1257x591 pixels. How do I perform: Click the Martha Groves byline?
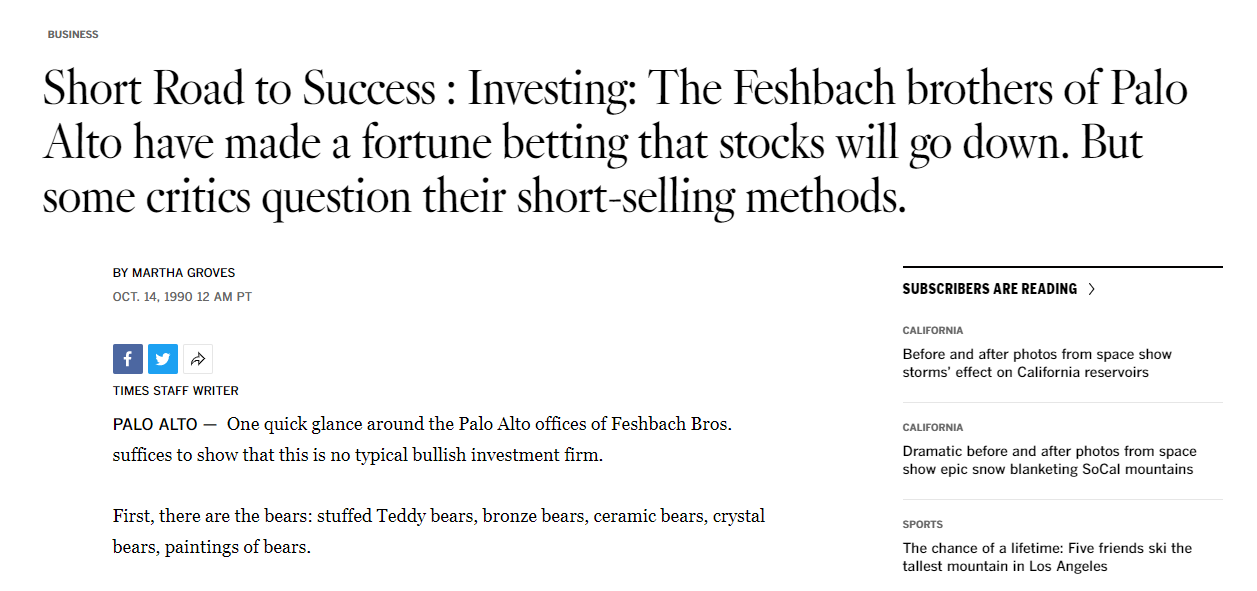tap(174, 273)
